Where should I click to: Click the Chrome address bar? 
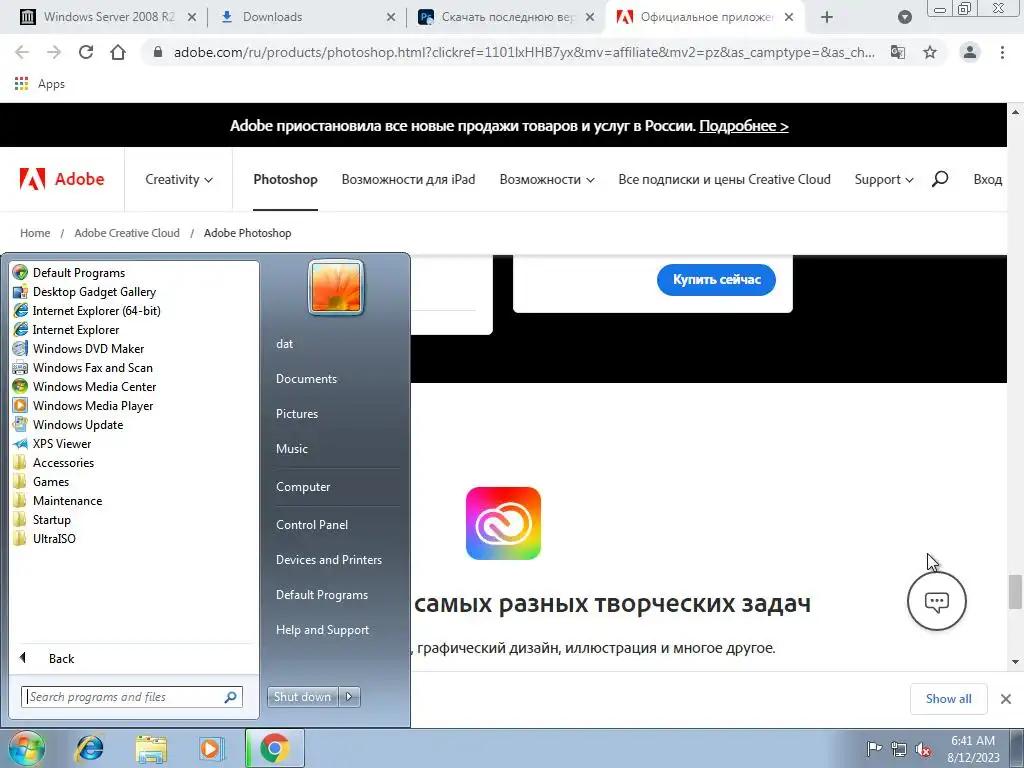coord(522,52)
